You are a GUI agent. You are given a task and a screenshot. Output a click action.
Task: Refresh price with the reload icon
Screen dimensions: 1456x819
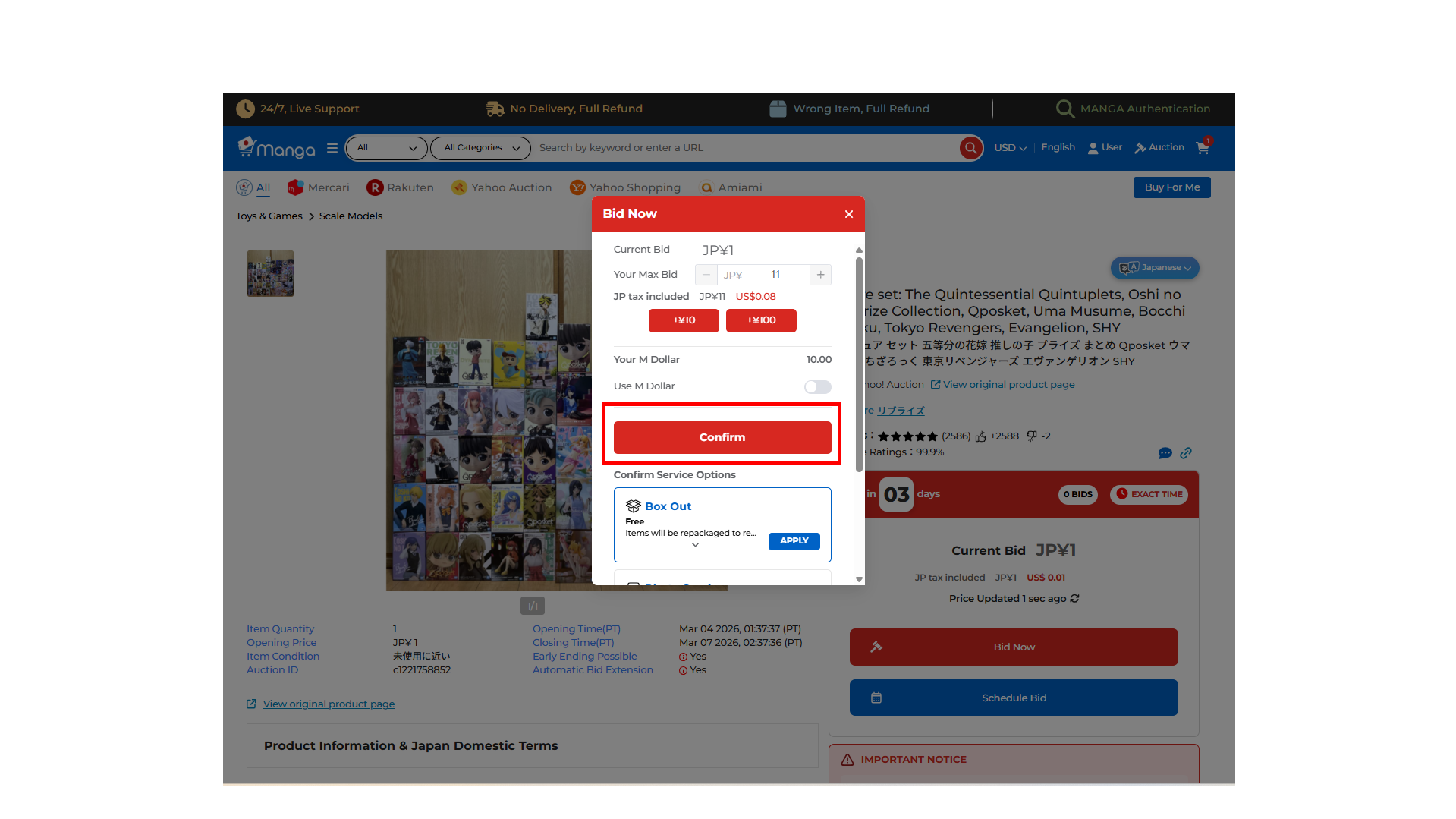pyautogui.click(x=1074, y=599)
